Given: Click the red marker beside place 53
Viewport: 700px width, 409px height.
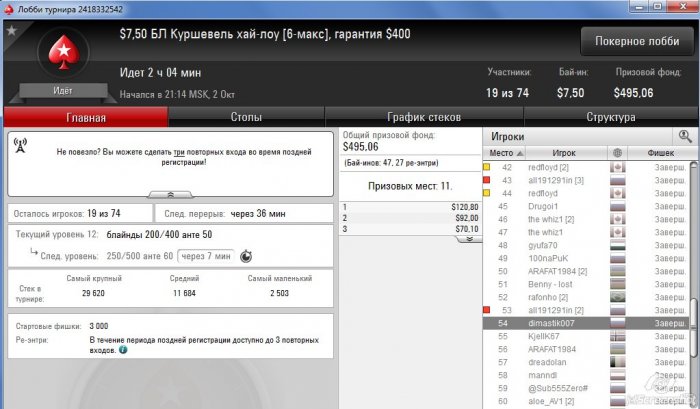Looking at the screenshot, I should coord(487,310).
